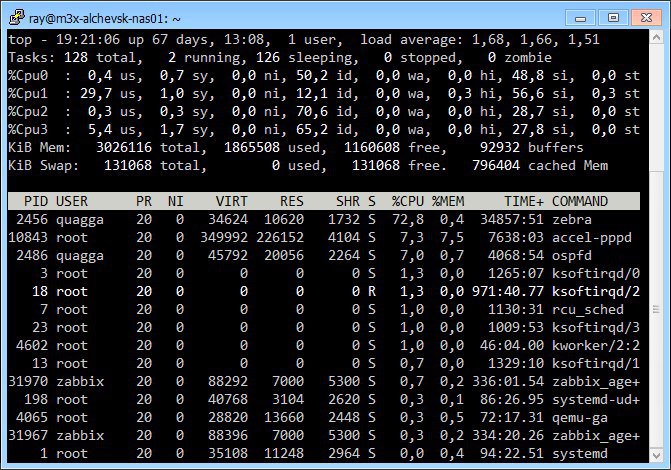The width and height of the screenshot is (671, 470).
Task: Click the 92932 buffers value
Action: [500, 147]
